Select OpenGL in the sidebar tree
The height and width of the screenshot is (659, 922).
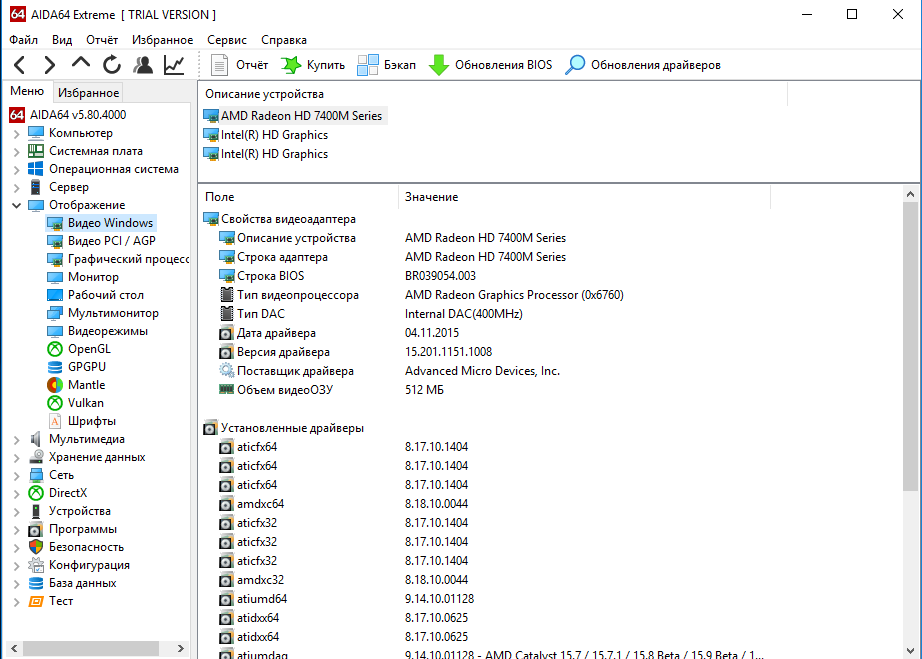89,349
